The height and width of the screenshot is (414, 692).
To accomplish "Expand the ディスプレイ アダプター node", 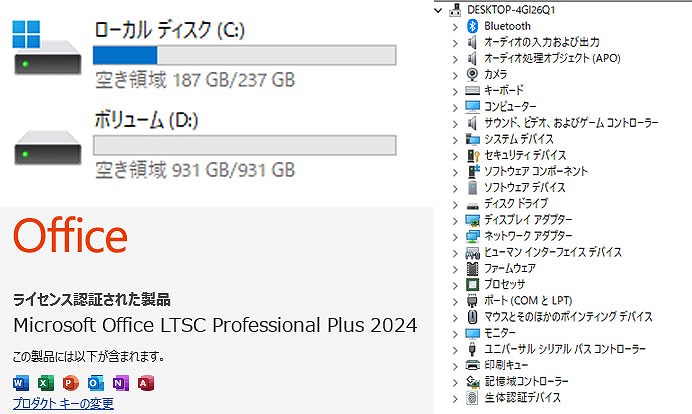I will 456,220.
